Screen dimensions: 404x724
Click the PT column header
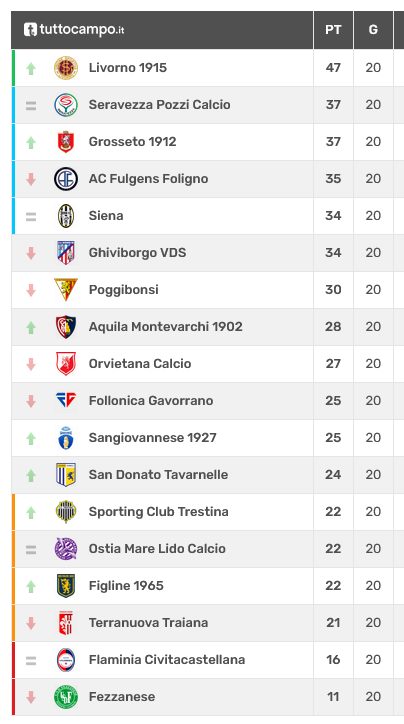(333, 30)
